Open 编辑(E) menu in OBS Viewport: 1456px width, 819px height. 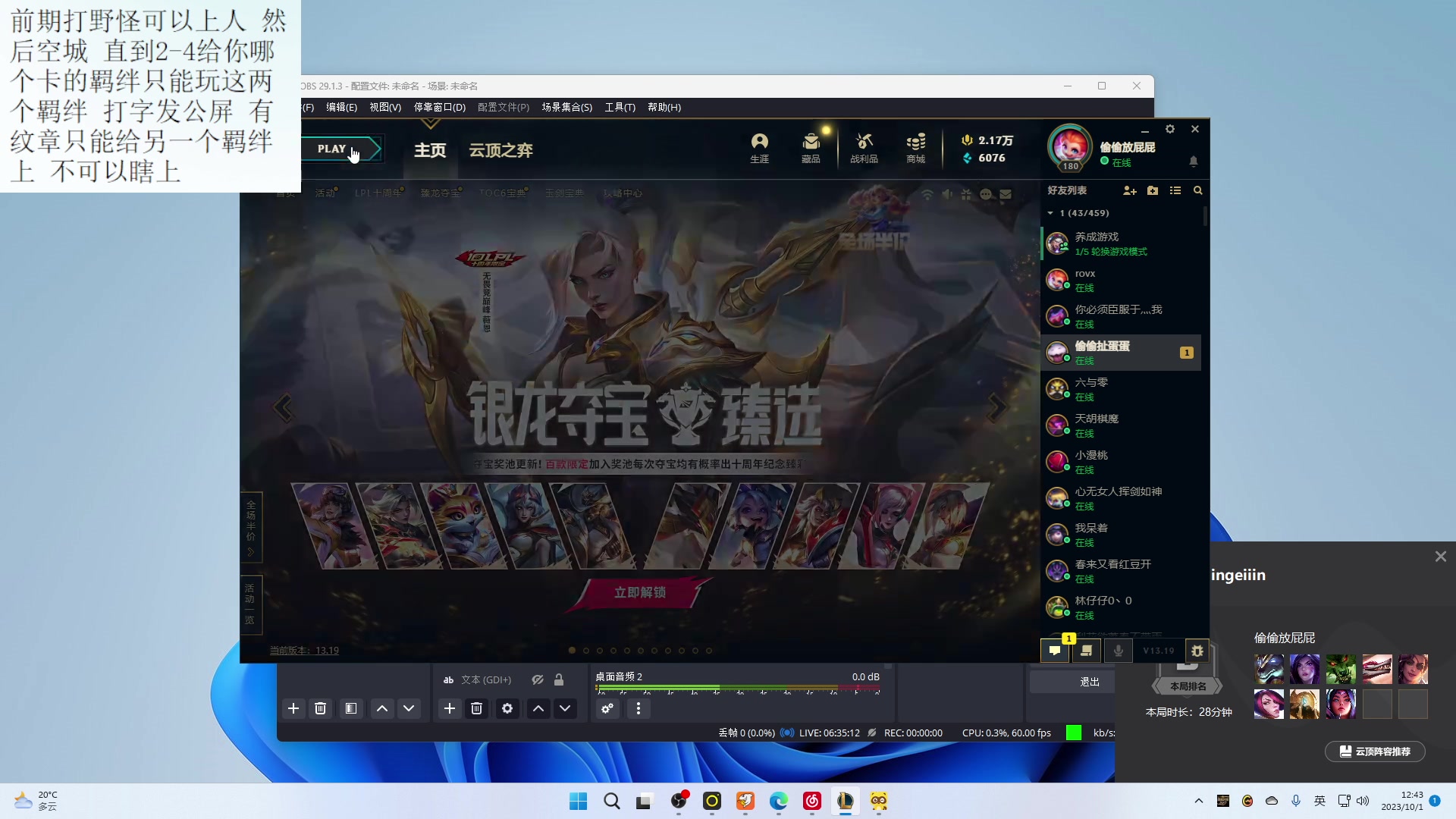(341, 108)
